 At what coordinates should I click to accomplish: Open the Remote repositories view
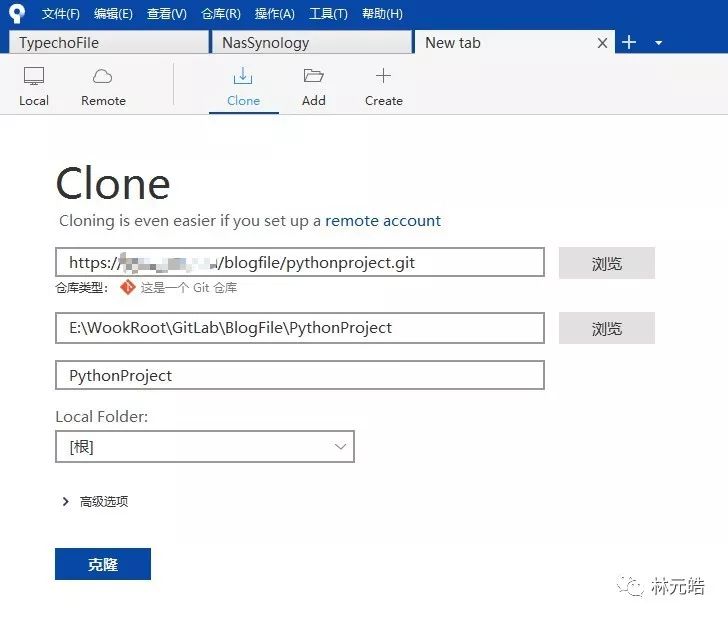pos(103,86)
